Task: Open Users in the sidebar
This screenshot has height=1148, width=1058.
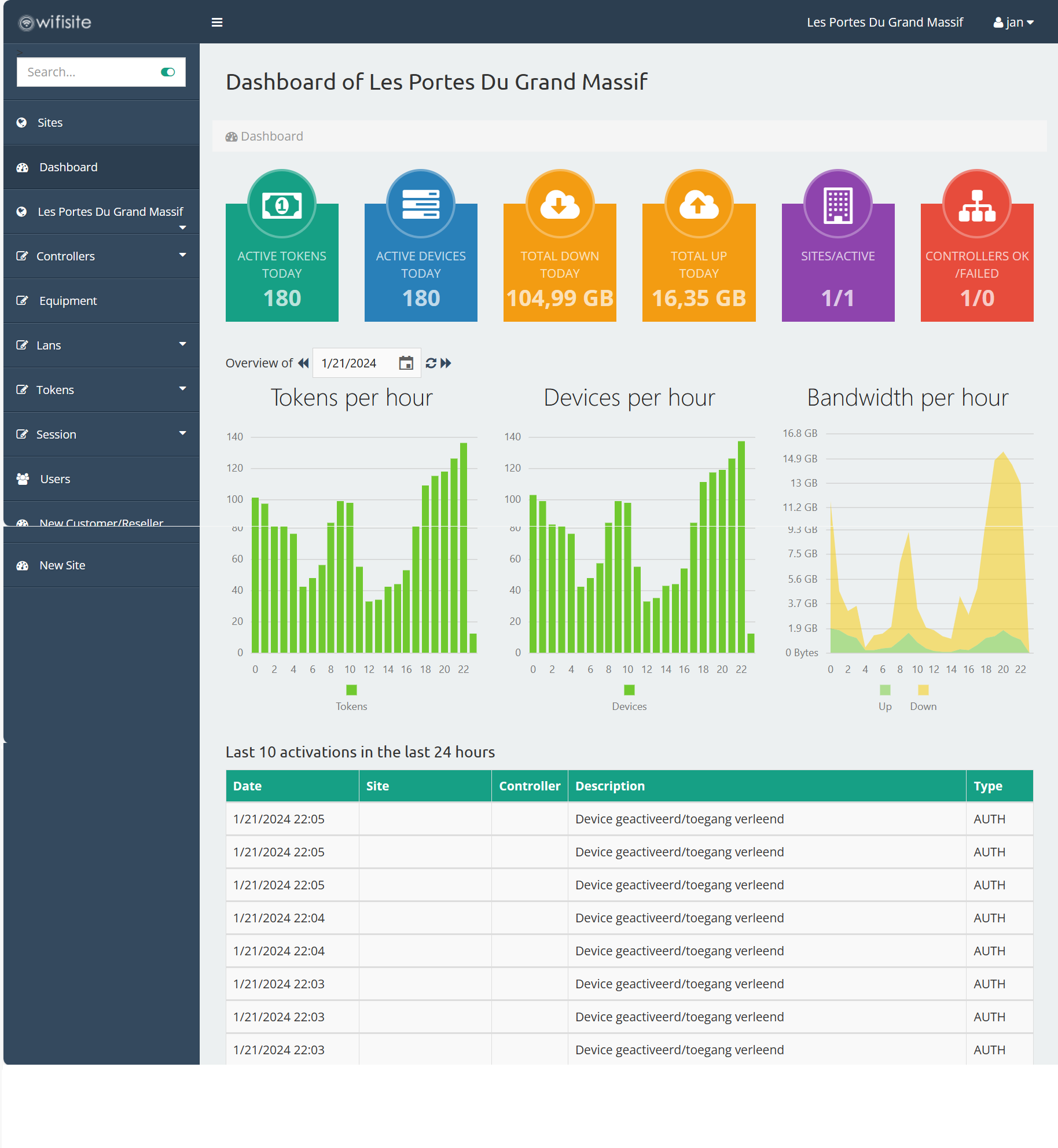Action: click(x=101, y=479)
